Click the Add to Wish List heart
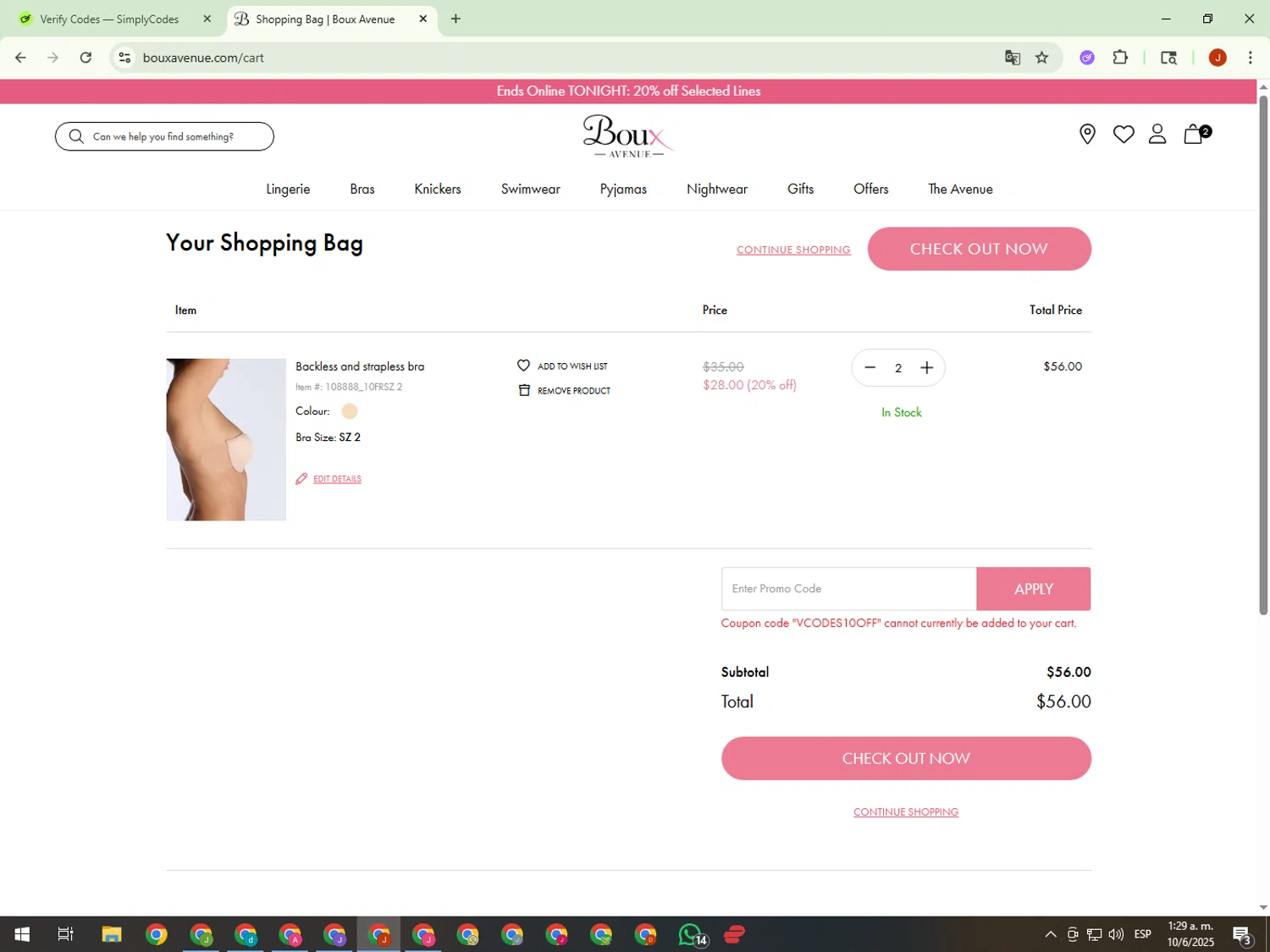This screenshot has width=1270, height=952. click(x=523, y=366)
